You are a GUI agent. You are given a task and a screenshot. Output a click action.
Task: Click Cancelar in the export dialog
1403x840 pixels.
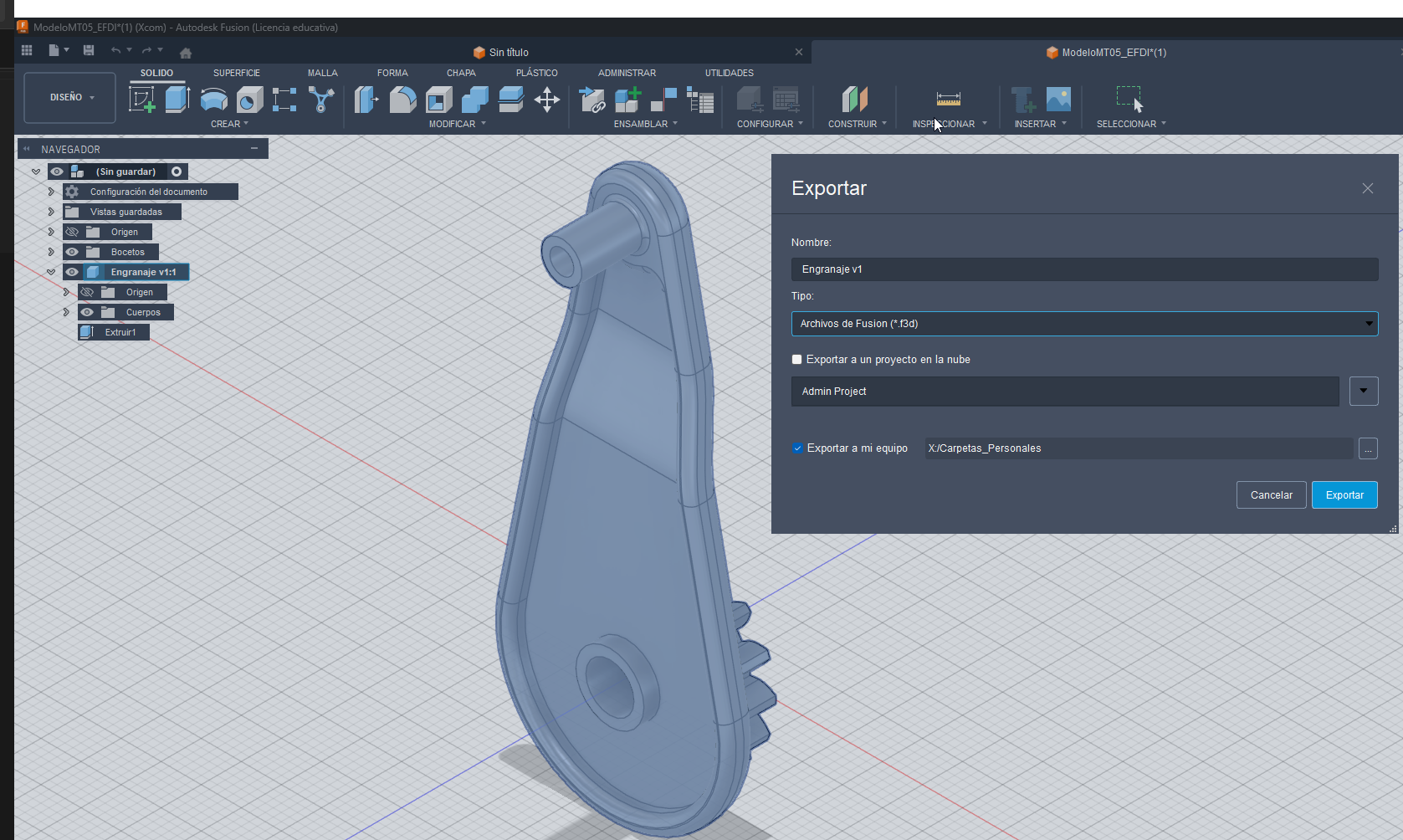pyautogui.click(x=1271, y=495)
